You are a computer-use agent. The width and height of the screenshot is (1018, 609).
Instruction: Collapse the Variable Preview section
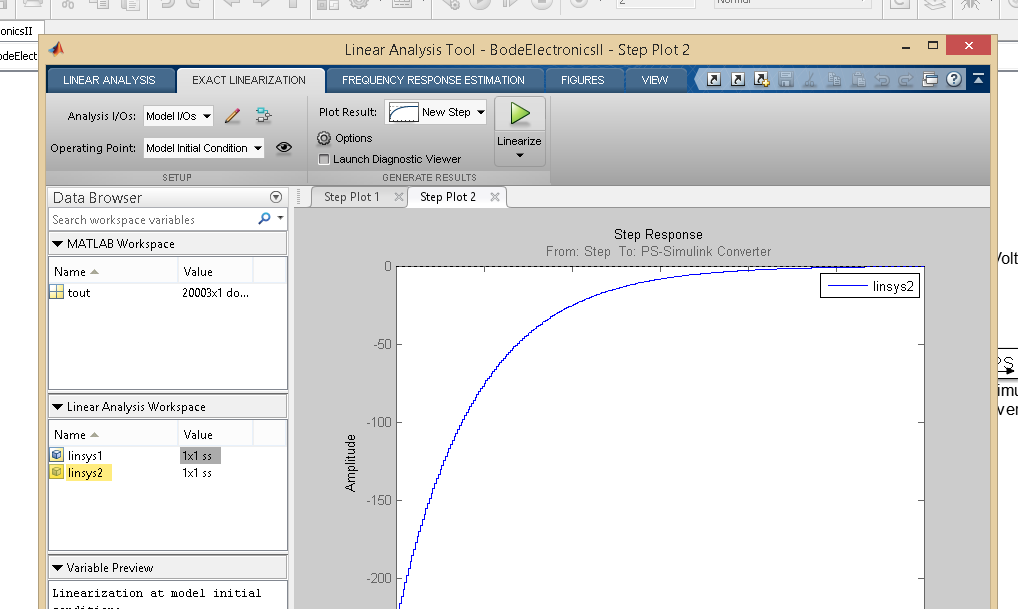click(57, 568)
